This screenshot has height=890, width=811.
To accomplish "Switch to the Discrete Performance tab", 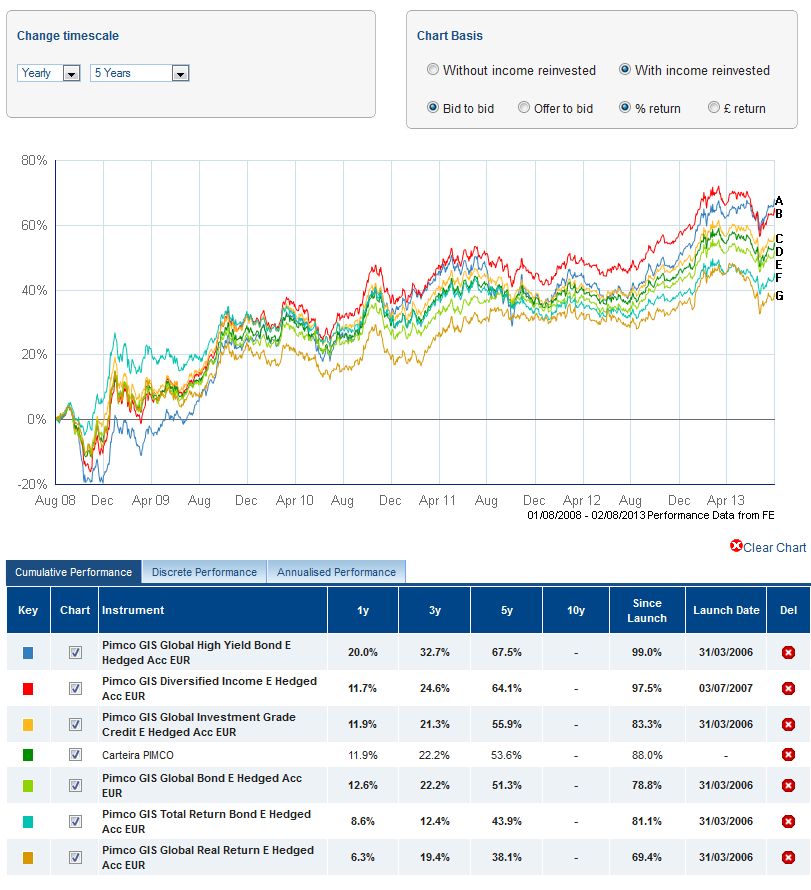I will (x=204, y=572).
